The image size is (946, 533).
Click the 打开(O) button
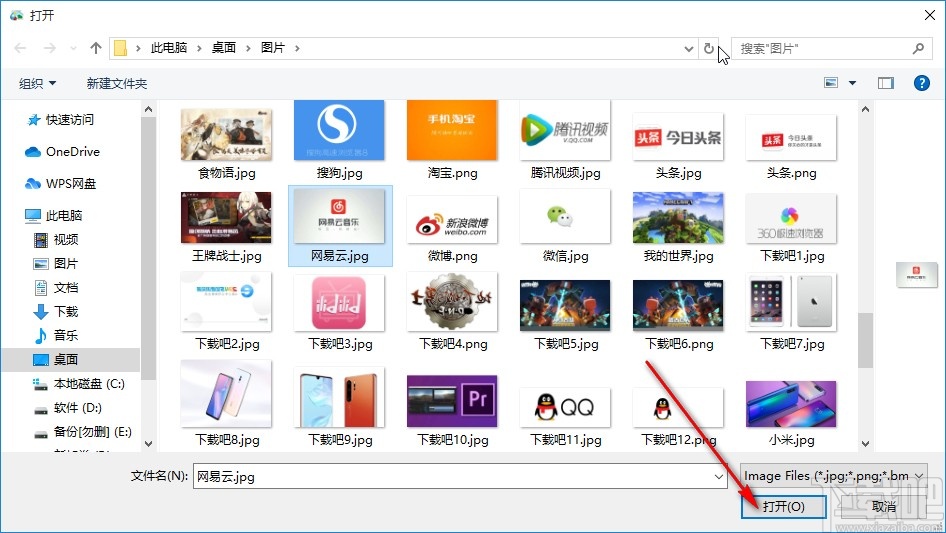(x=783, y=506)
